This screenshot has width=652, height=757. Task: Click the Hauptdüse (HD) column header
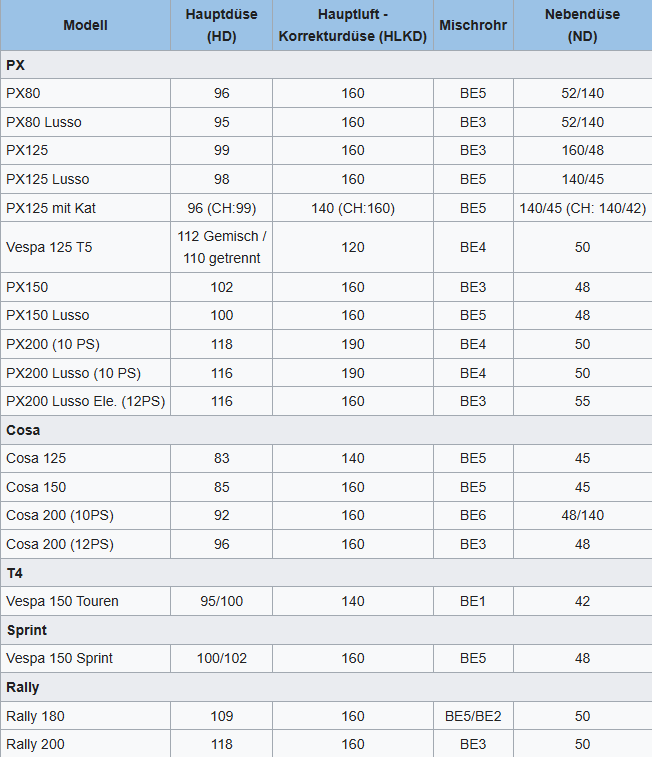222,25
